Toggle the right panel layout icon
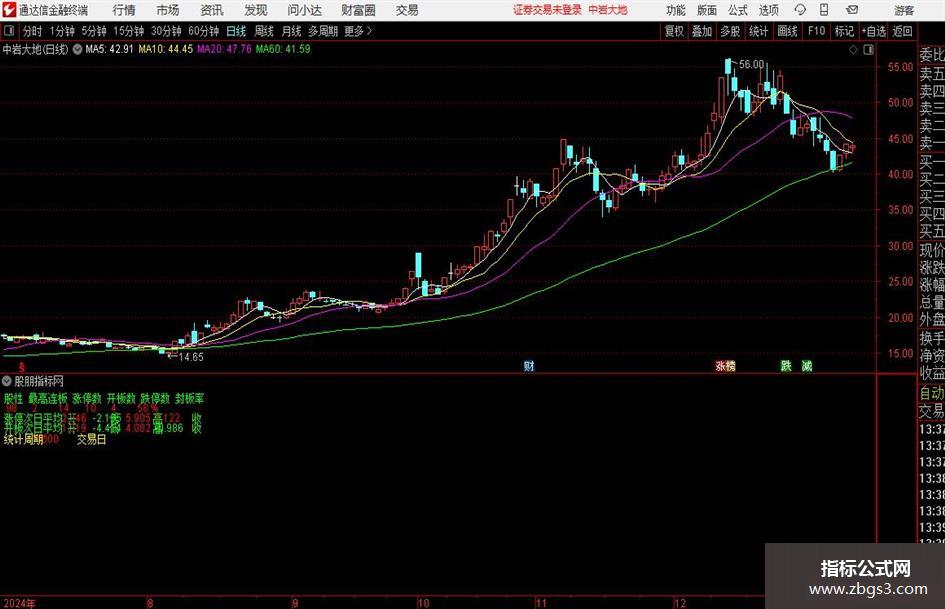 tap(868, 49)
